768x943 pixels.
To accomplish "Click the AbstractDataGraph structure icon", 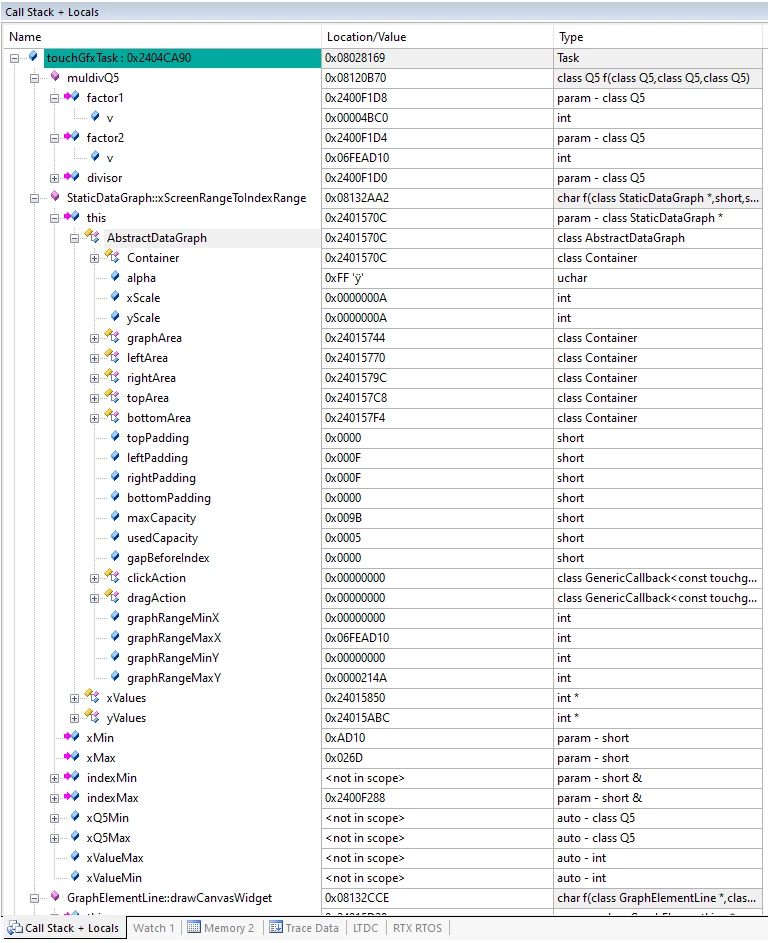I will click(x=92, y=236).
